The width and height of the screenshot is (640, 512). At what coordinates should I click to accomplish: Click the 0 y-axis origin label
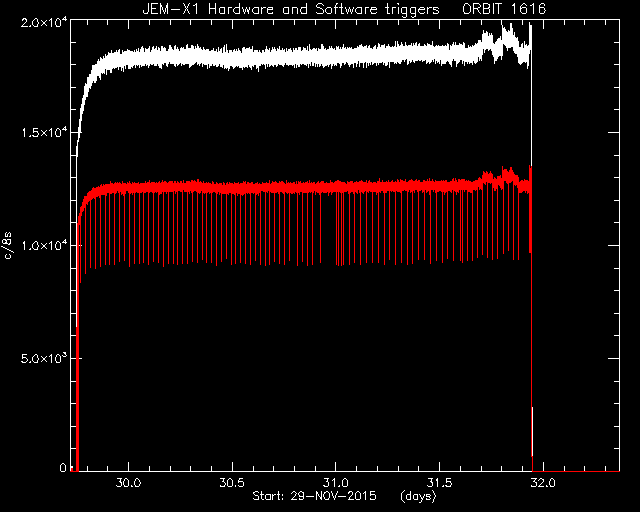click(x=62, y=467)
